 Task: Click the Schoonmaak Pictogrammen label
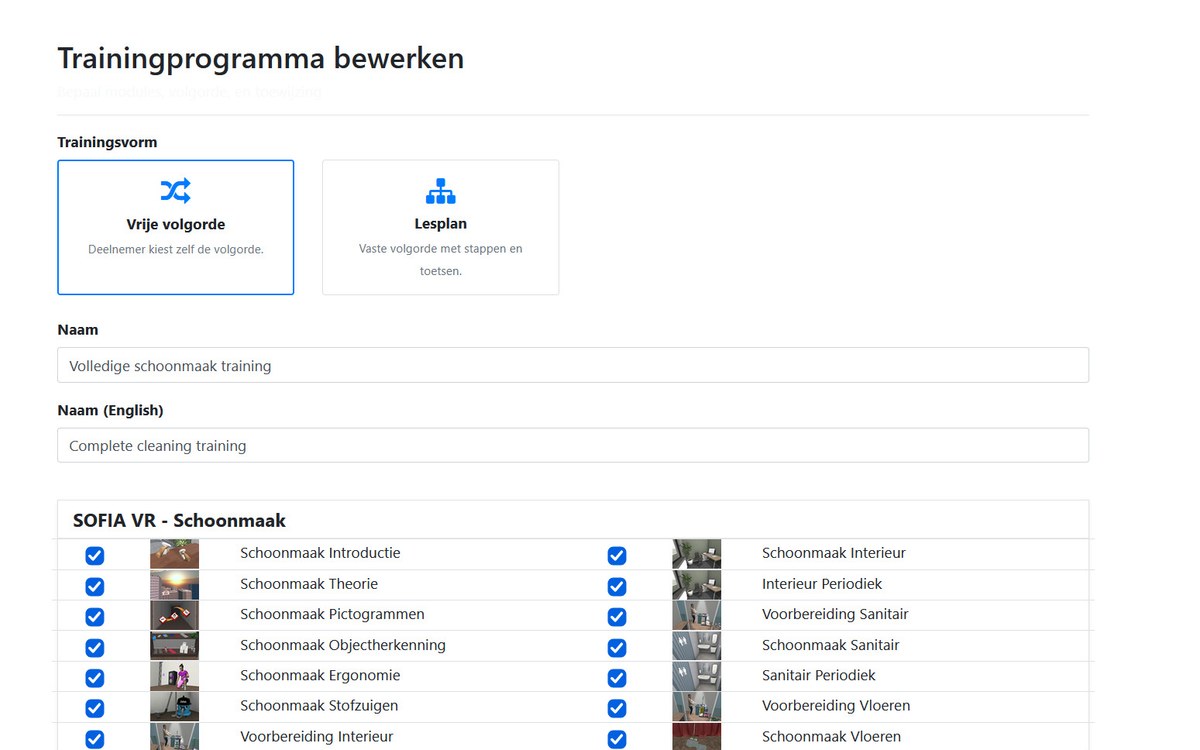332,614
